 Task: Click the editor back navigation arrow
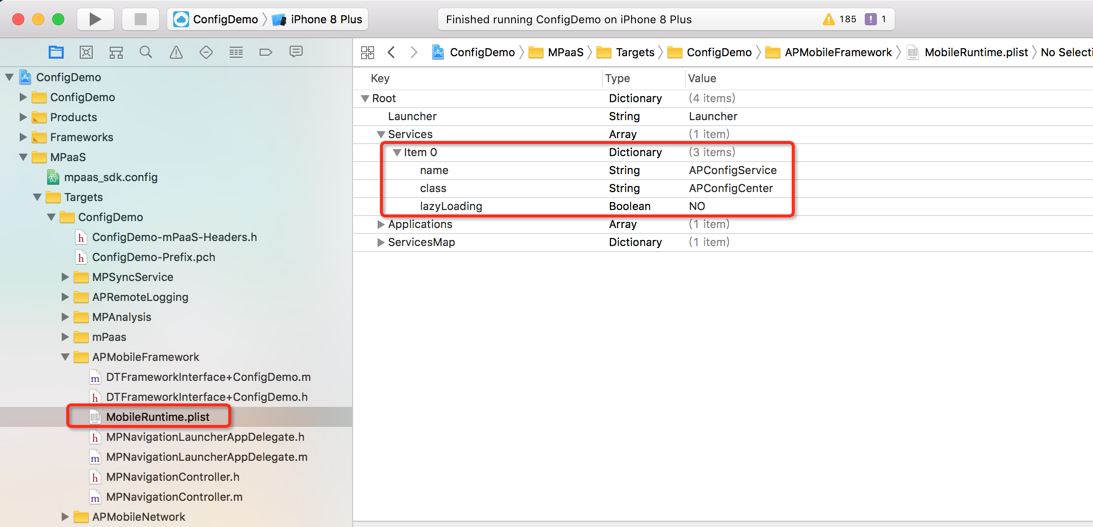392,52
